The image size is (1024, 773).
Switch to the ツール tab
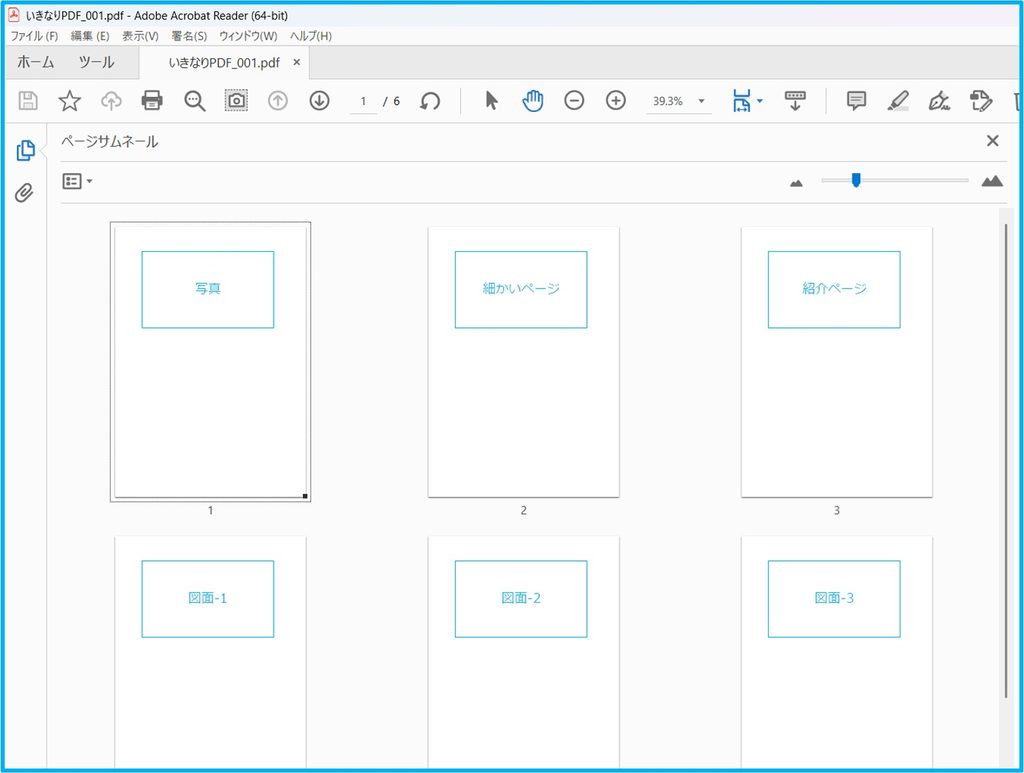[96, 62]
